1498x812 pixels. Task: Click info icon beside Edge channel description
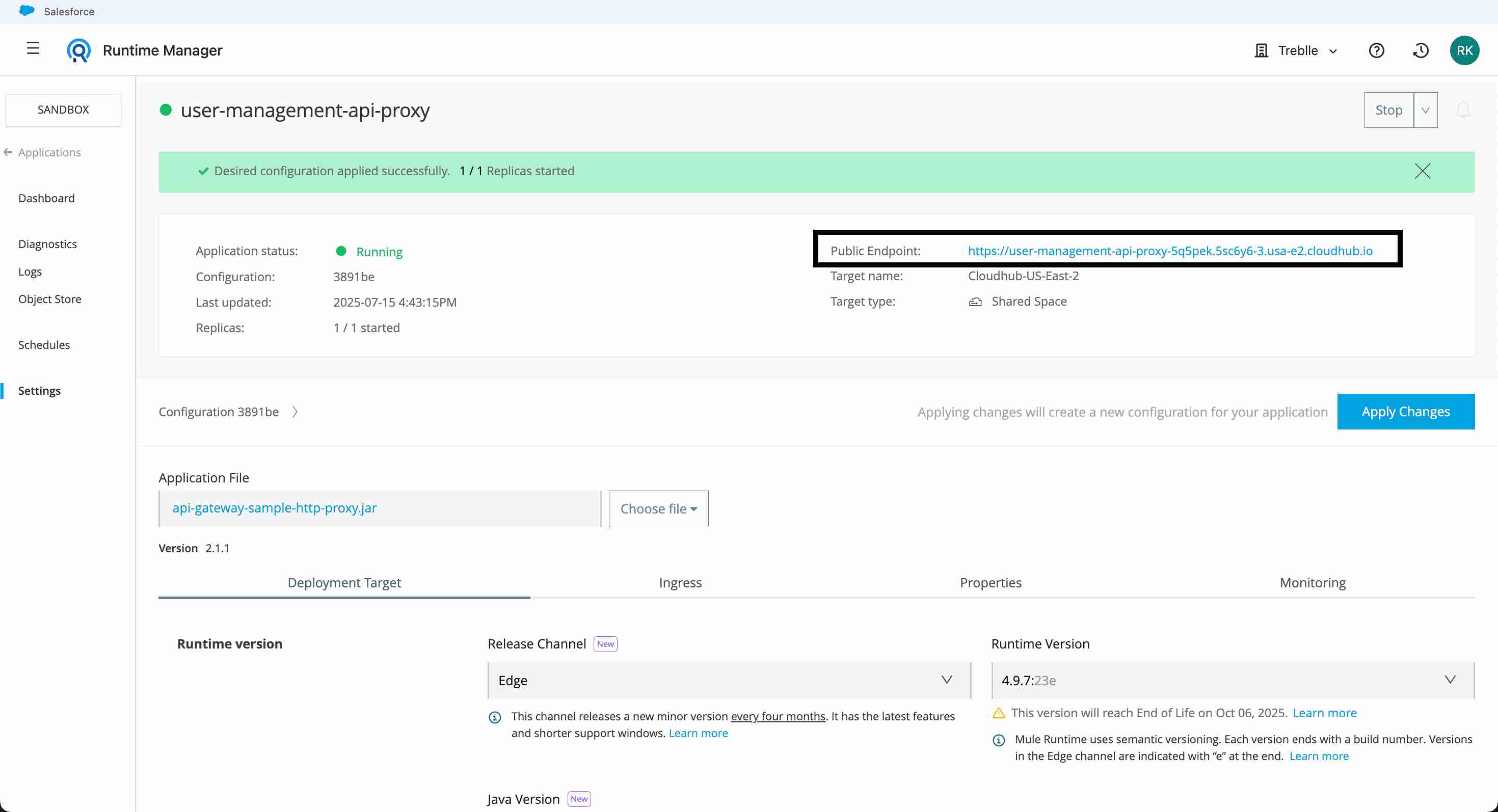pyautogui.click(x=495, y=717)
